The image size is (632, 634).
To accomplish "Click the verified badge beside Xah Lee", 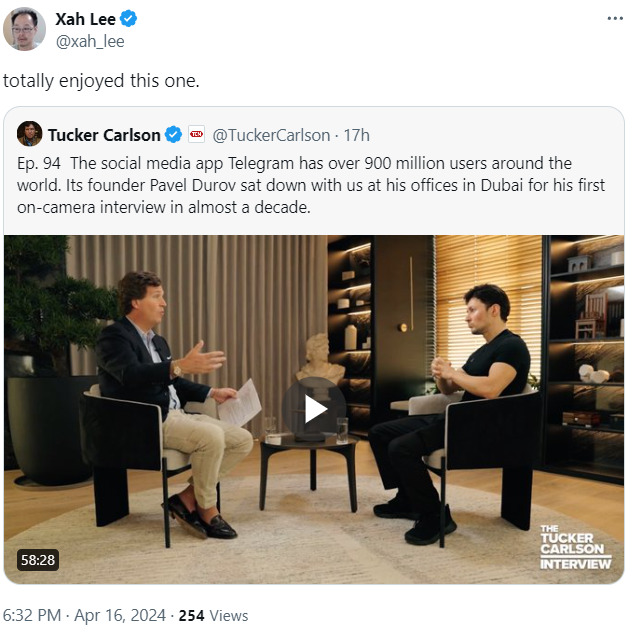I will coord(129,19).
